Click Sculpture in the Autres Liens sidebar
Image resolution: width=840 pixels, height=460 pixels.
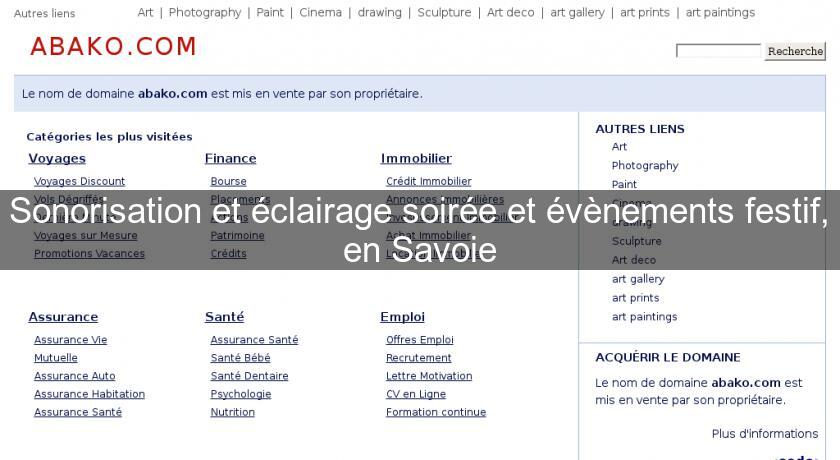(636, 241)
